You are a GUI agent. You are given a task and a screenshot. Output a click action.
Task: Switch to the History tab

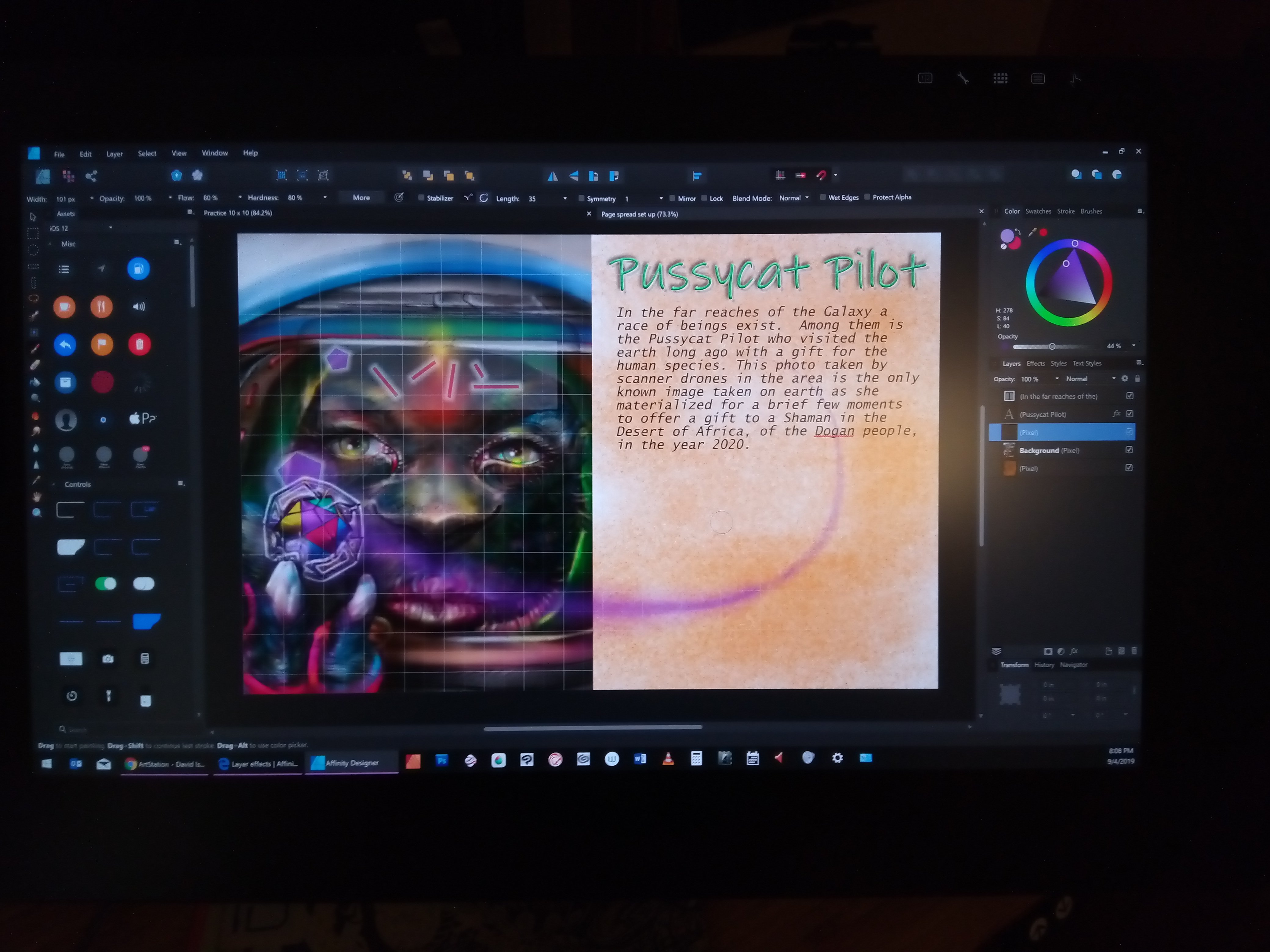click(x=1044, y=665)
